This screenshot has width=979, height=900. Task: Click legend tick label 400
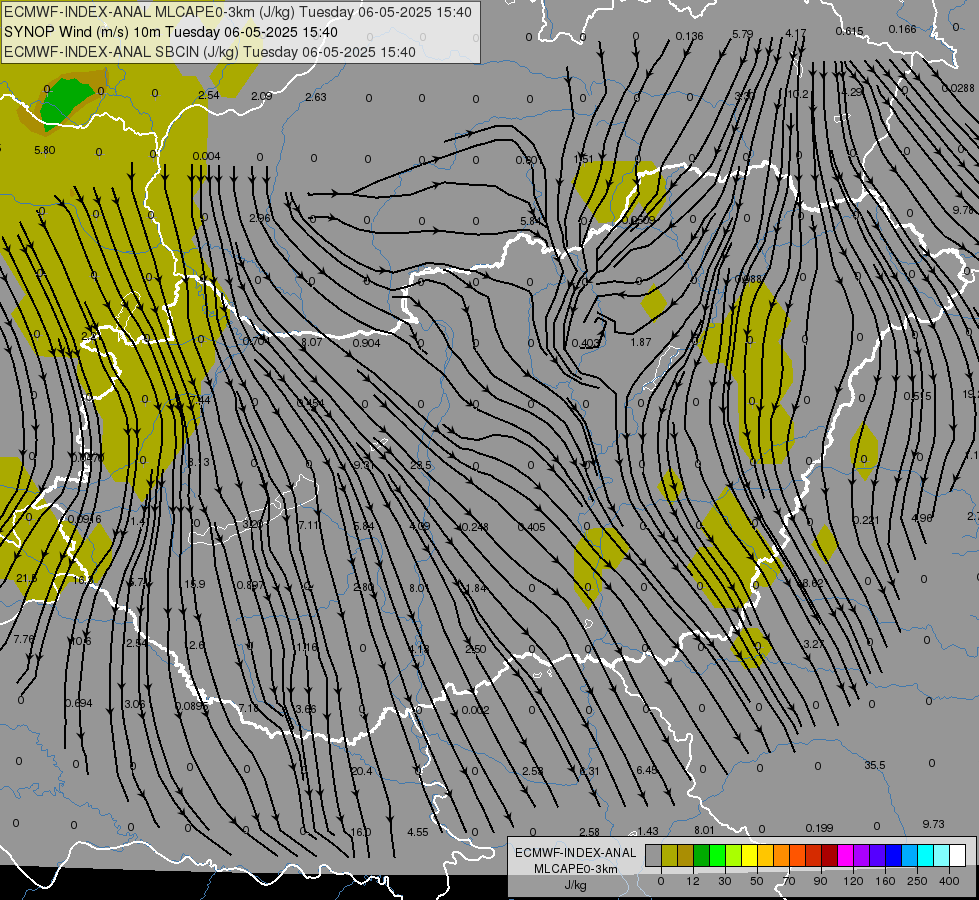[x=949, y=881]
